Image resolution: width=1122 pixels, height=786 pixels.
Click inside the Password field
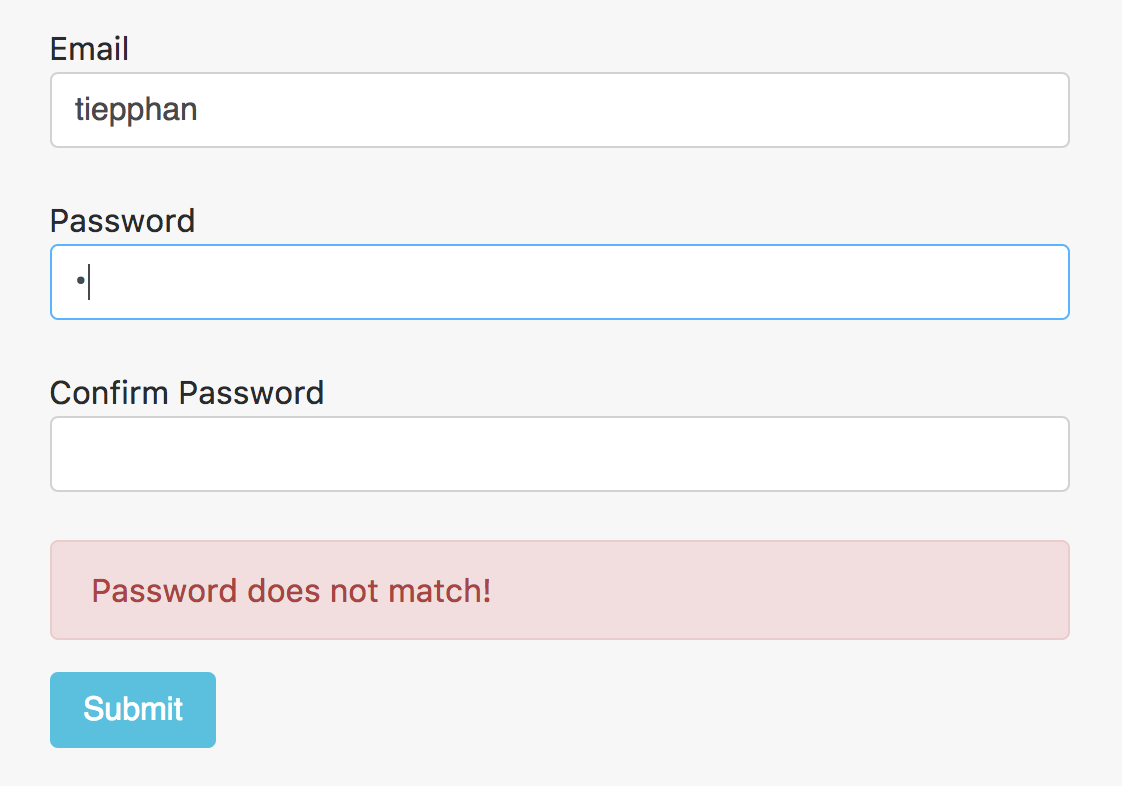(559, 282)
